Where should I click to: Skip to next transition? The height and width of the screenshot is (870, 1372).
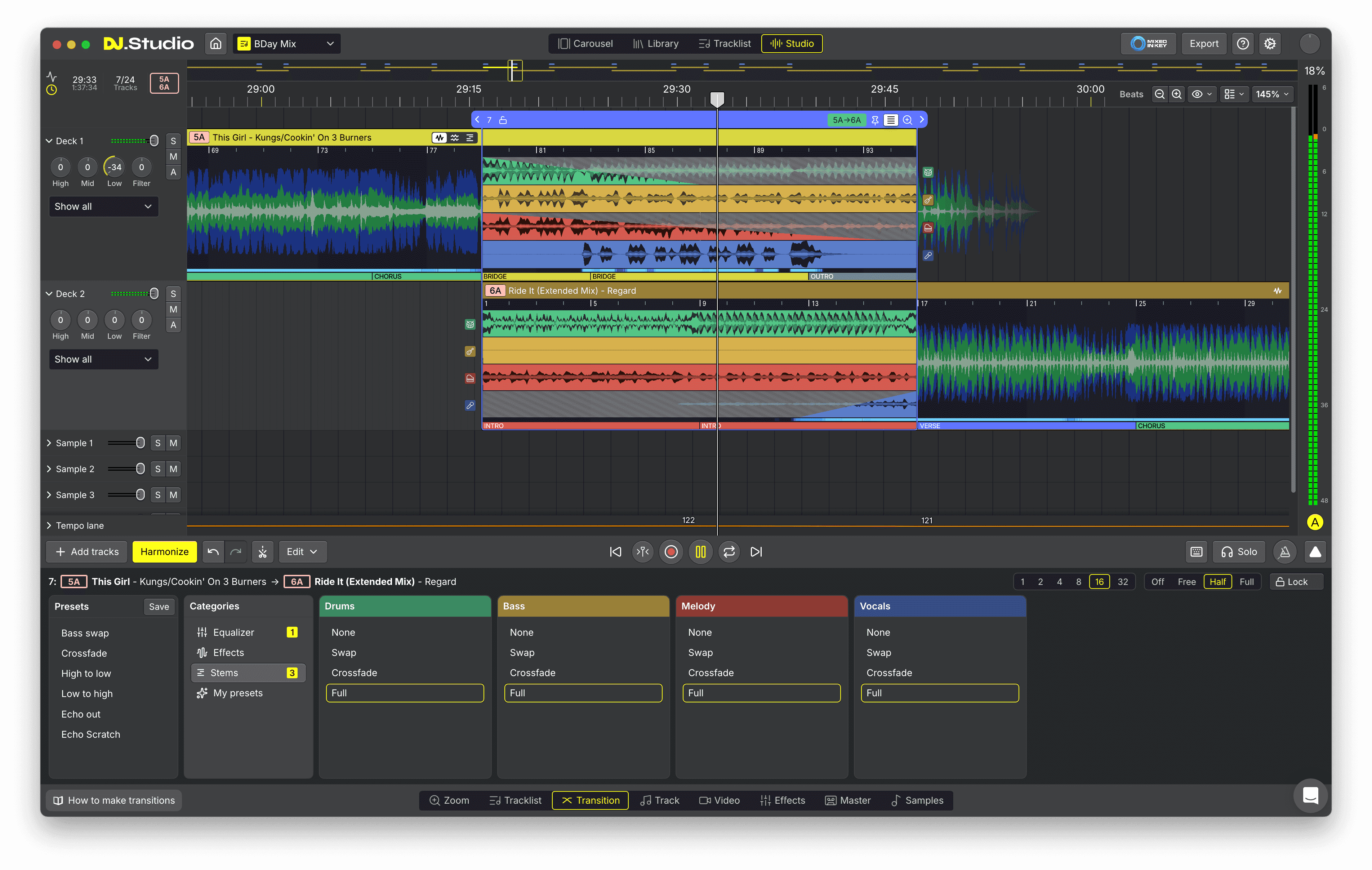click(x=756, y=551)
